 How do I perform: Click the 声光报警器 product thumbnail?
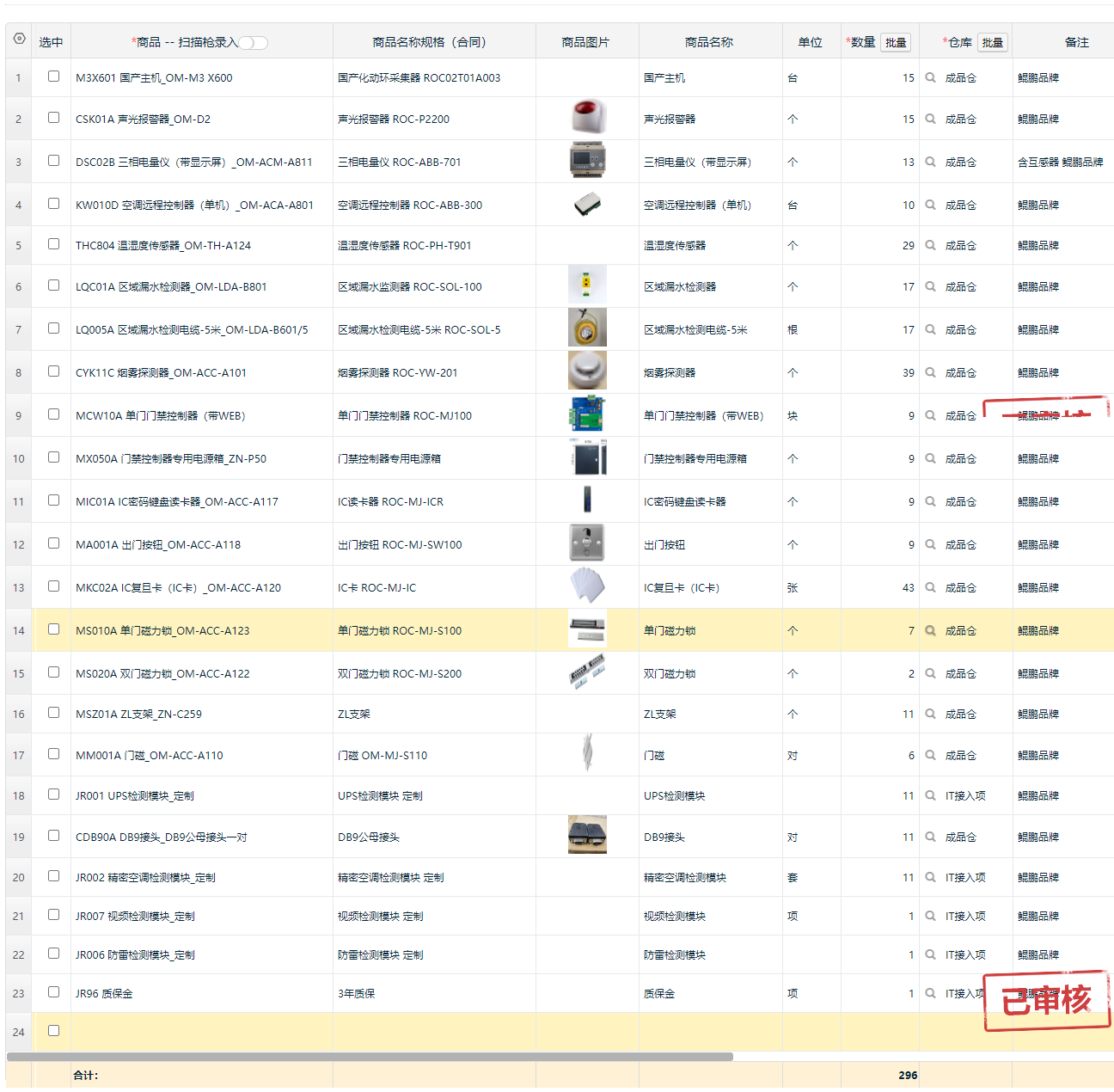tap(587, 118)
